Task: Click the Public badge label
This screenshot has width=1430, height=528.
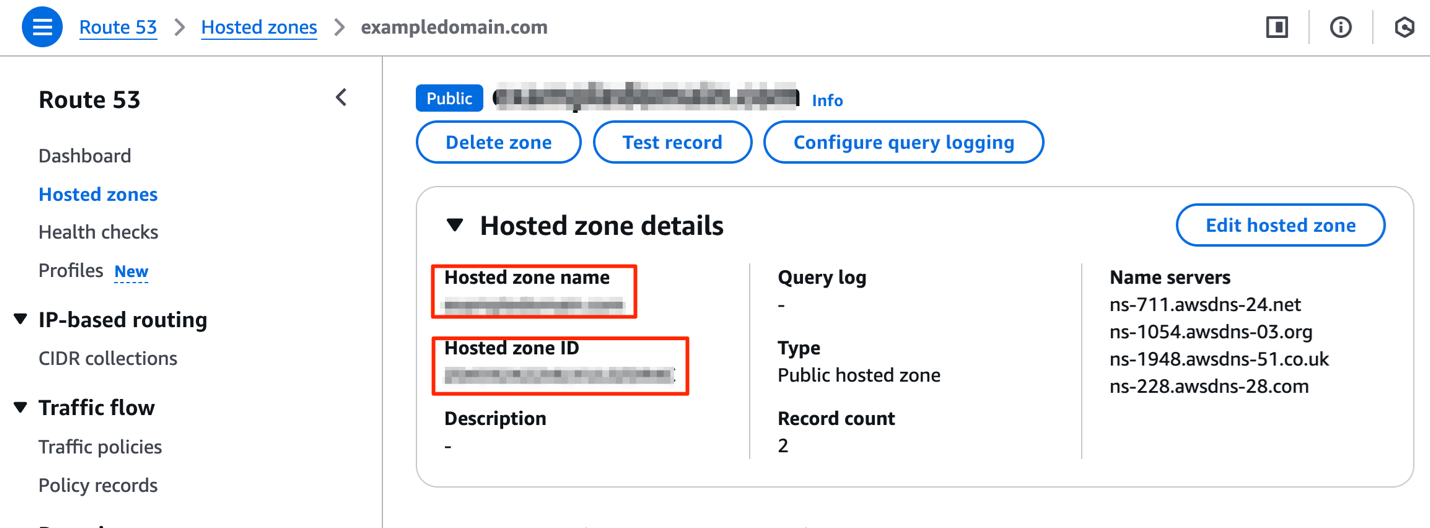Action: point(449,98)
